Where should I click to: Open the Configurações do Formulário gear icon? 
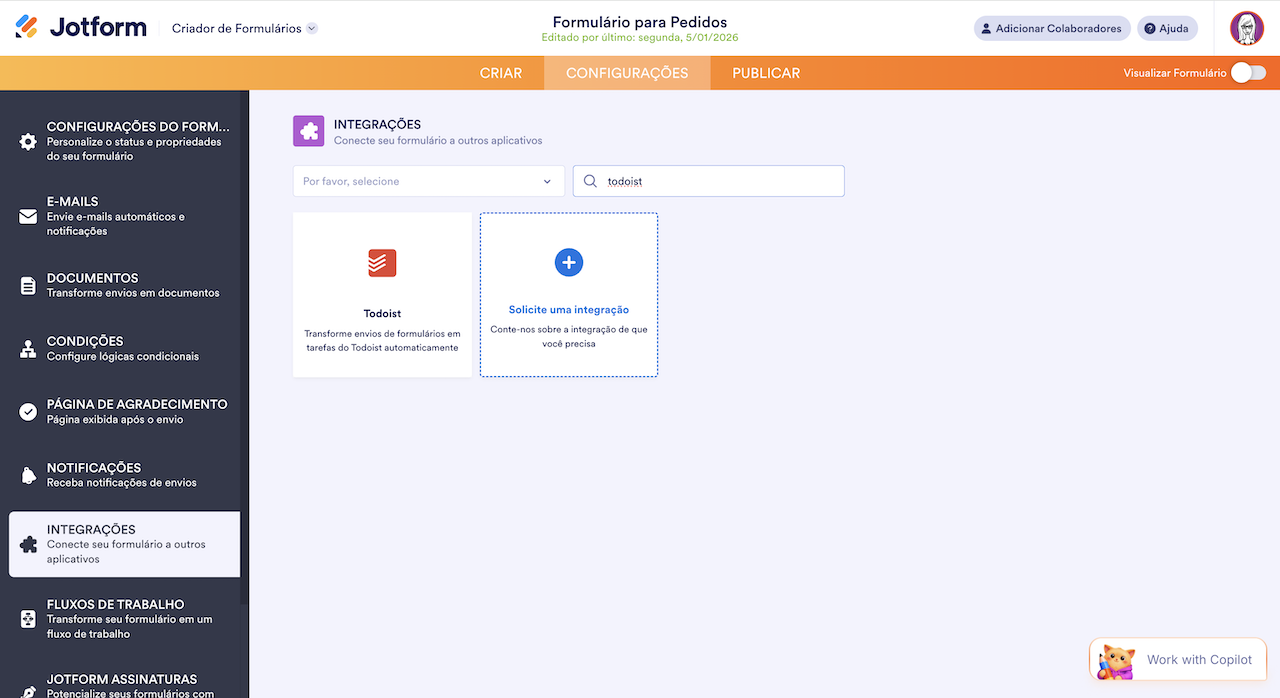[x=28, y=141]
